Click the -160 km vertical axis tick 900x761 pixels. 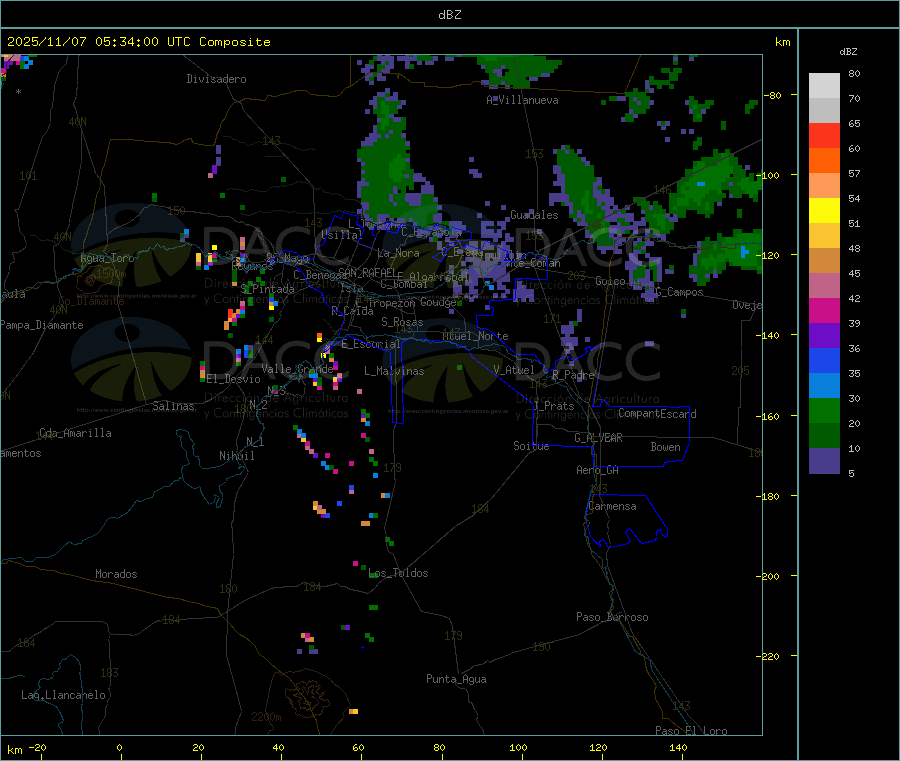click(770, 416)
